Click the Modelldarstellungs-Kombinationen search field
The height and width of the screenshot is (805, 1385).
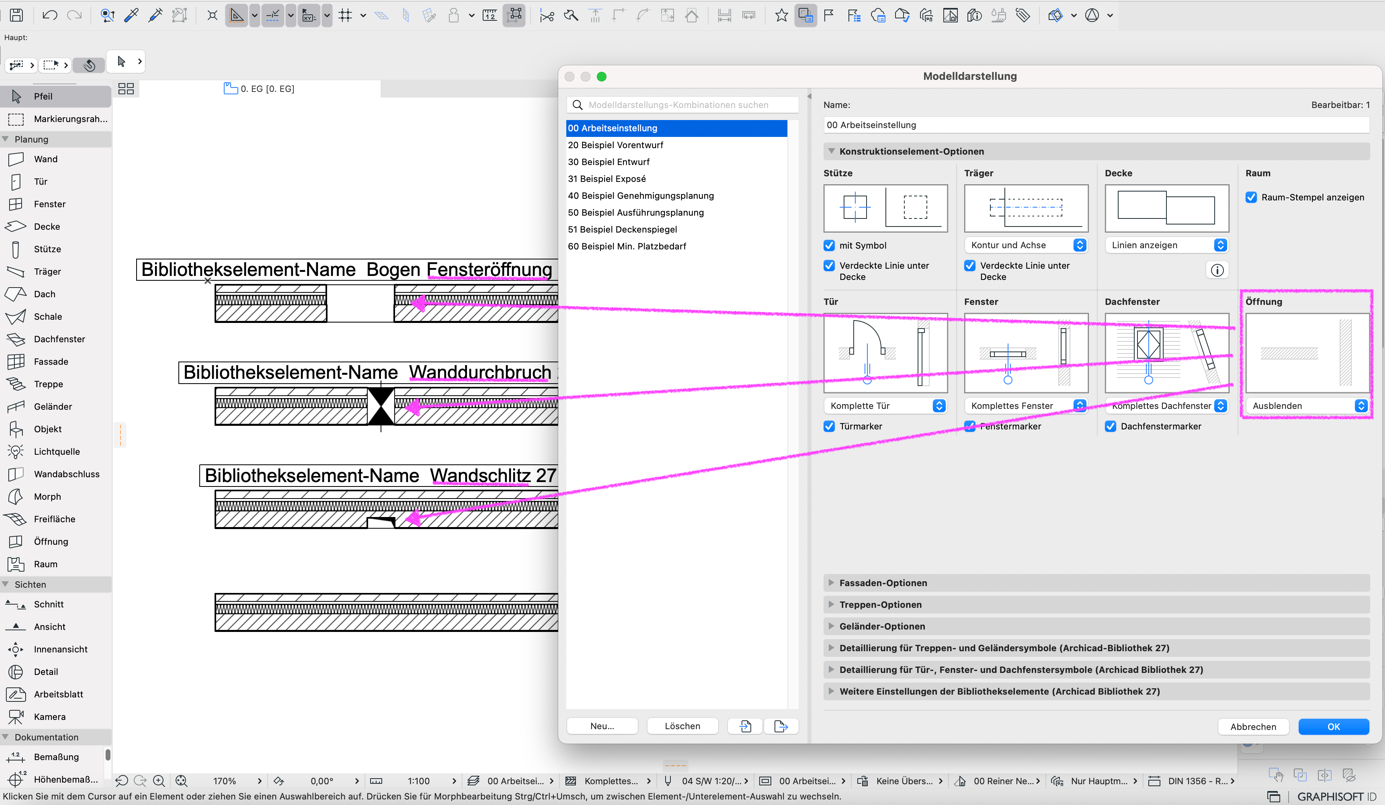[x=683, y=105]
